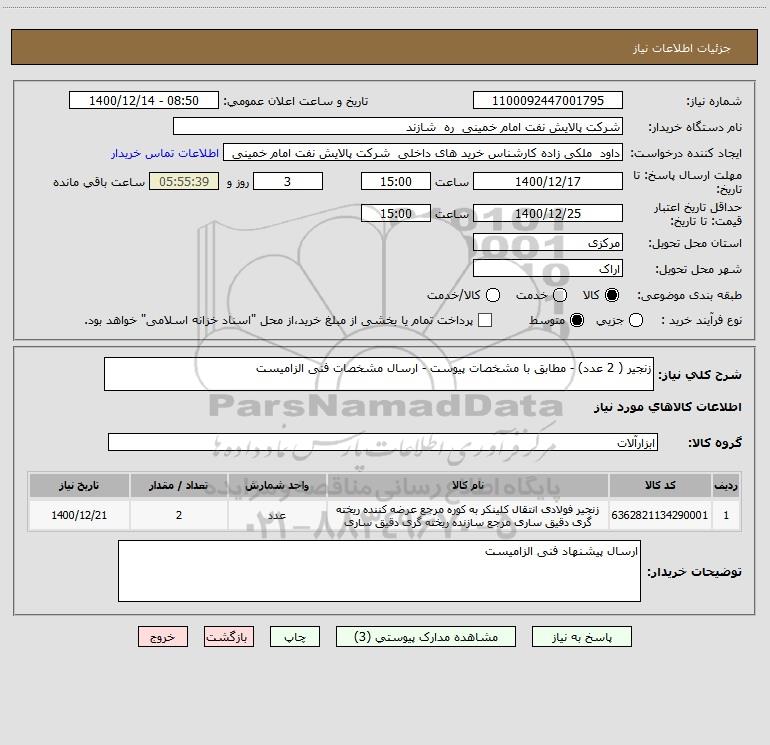Click the استان محل تحویل field مرکزی

point(548,242)
